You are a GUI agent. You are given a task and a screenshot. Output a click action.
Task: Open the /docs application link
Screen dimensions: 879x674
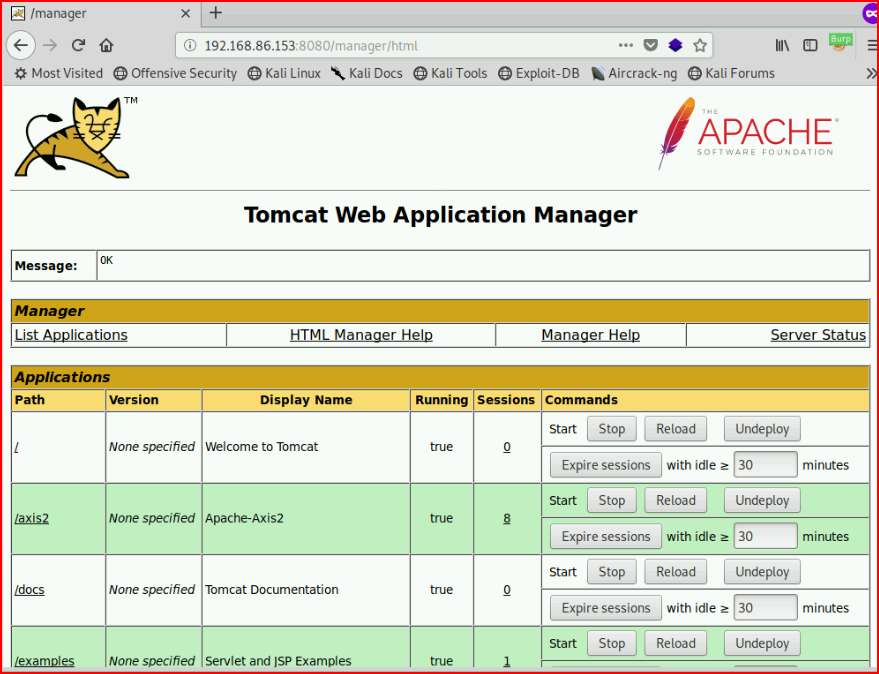pyautogui.click(x=30, y=589)
